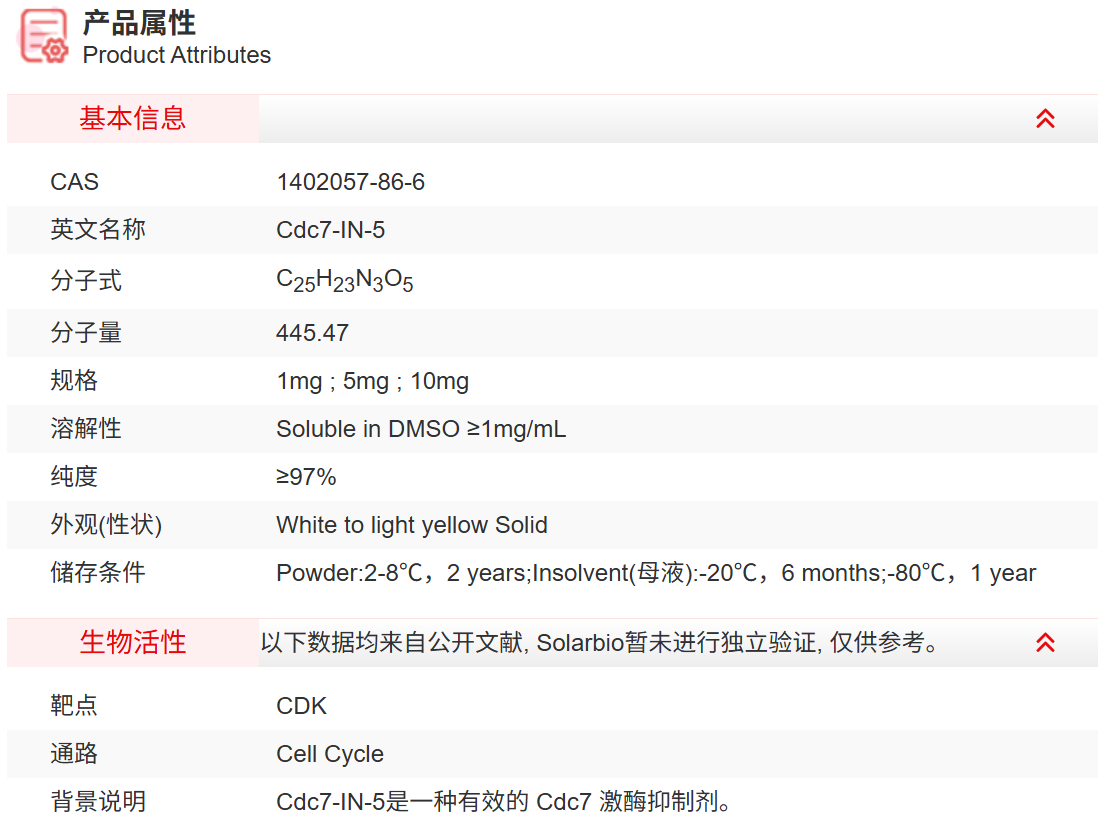Click the molecular formula C25H23N3O5
Screen dimensions: 1107x840
pyautogui.click(x=344, y=281)
